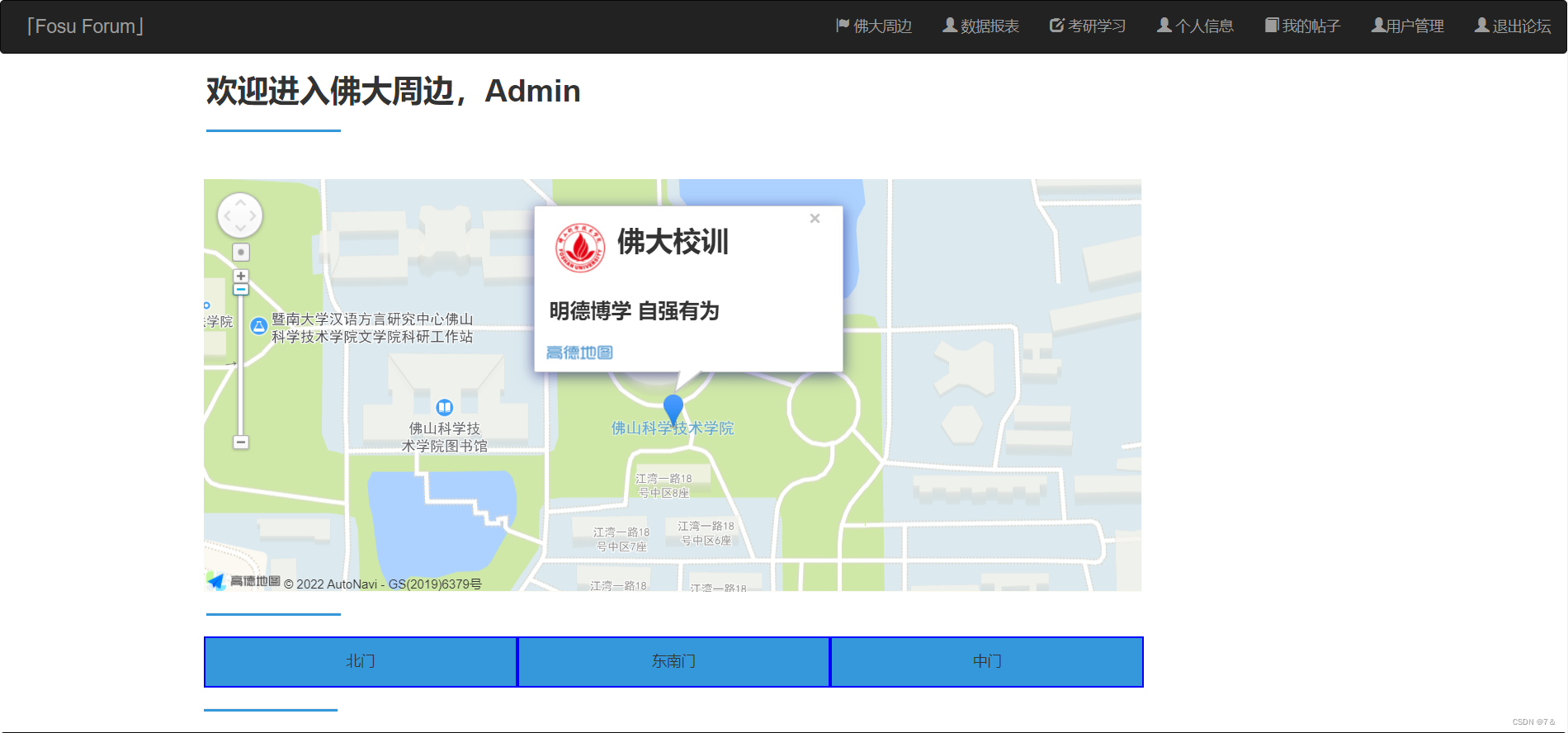Screen dimensions: 1568x733
Task: Click the 江湾一路18号中区6座 map label
Action: click(706, 533)
